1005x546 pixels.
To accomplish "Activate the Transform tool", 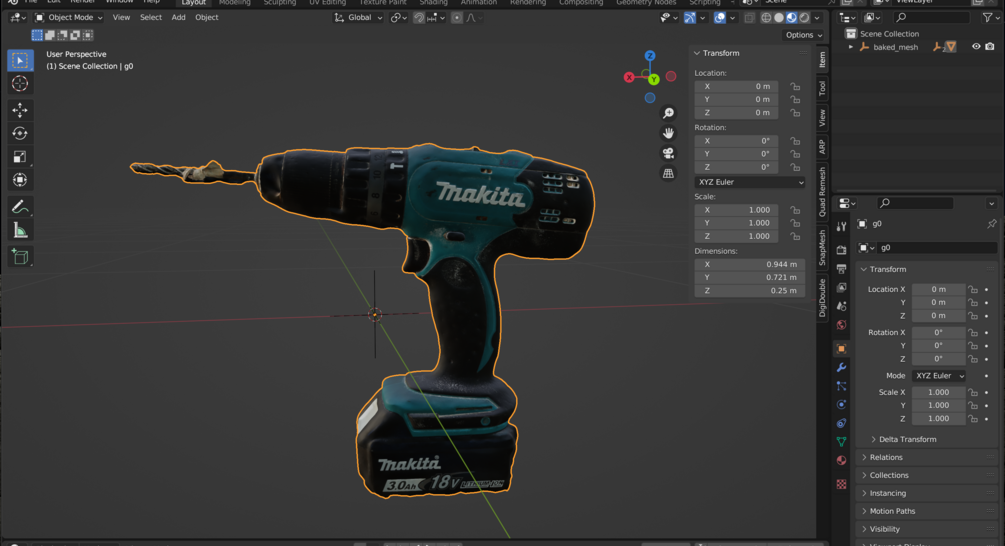I will click(x=20, y=180).
